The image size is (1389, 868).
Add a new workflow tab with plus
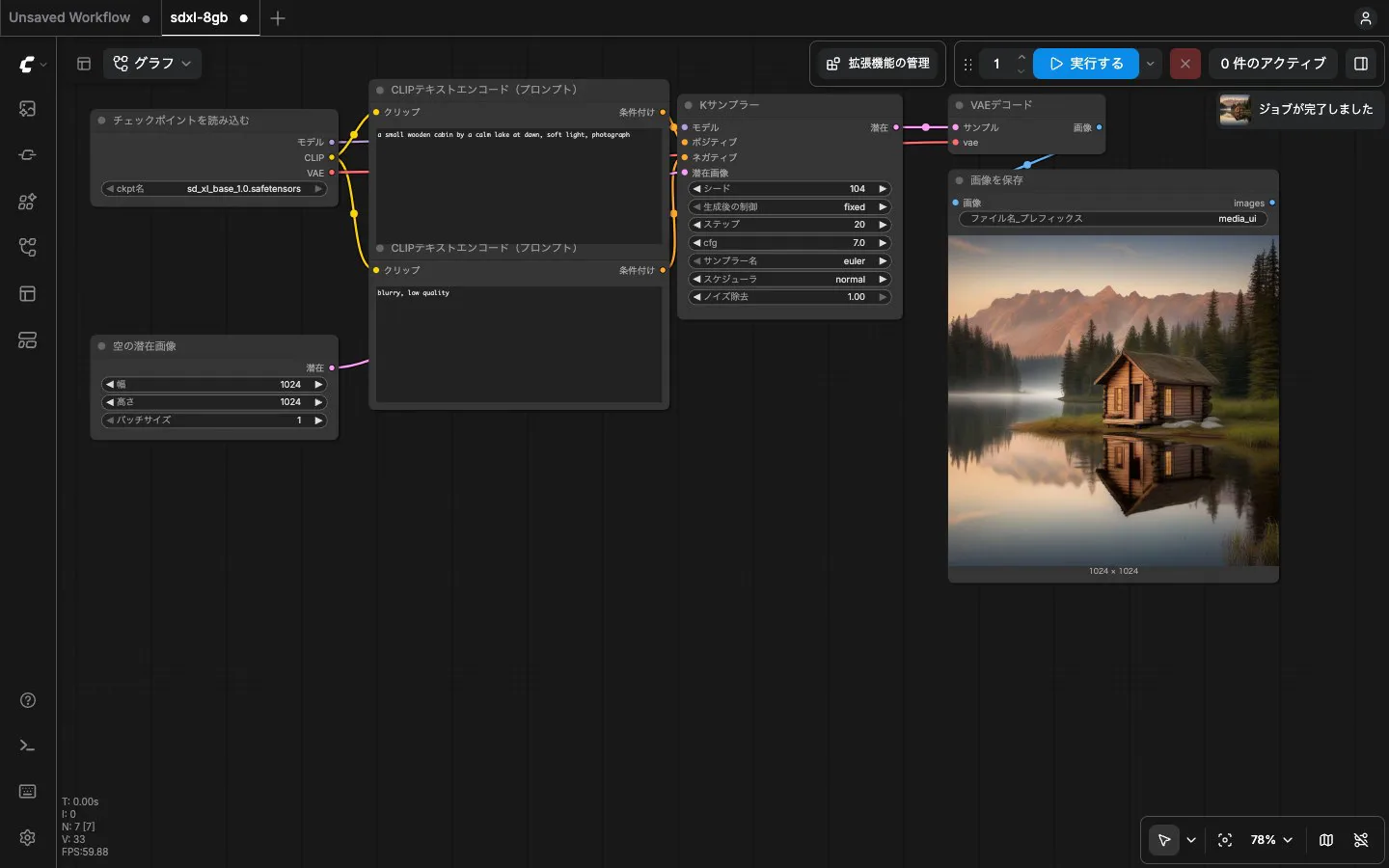tap(278, 18)
